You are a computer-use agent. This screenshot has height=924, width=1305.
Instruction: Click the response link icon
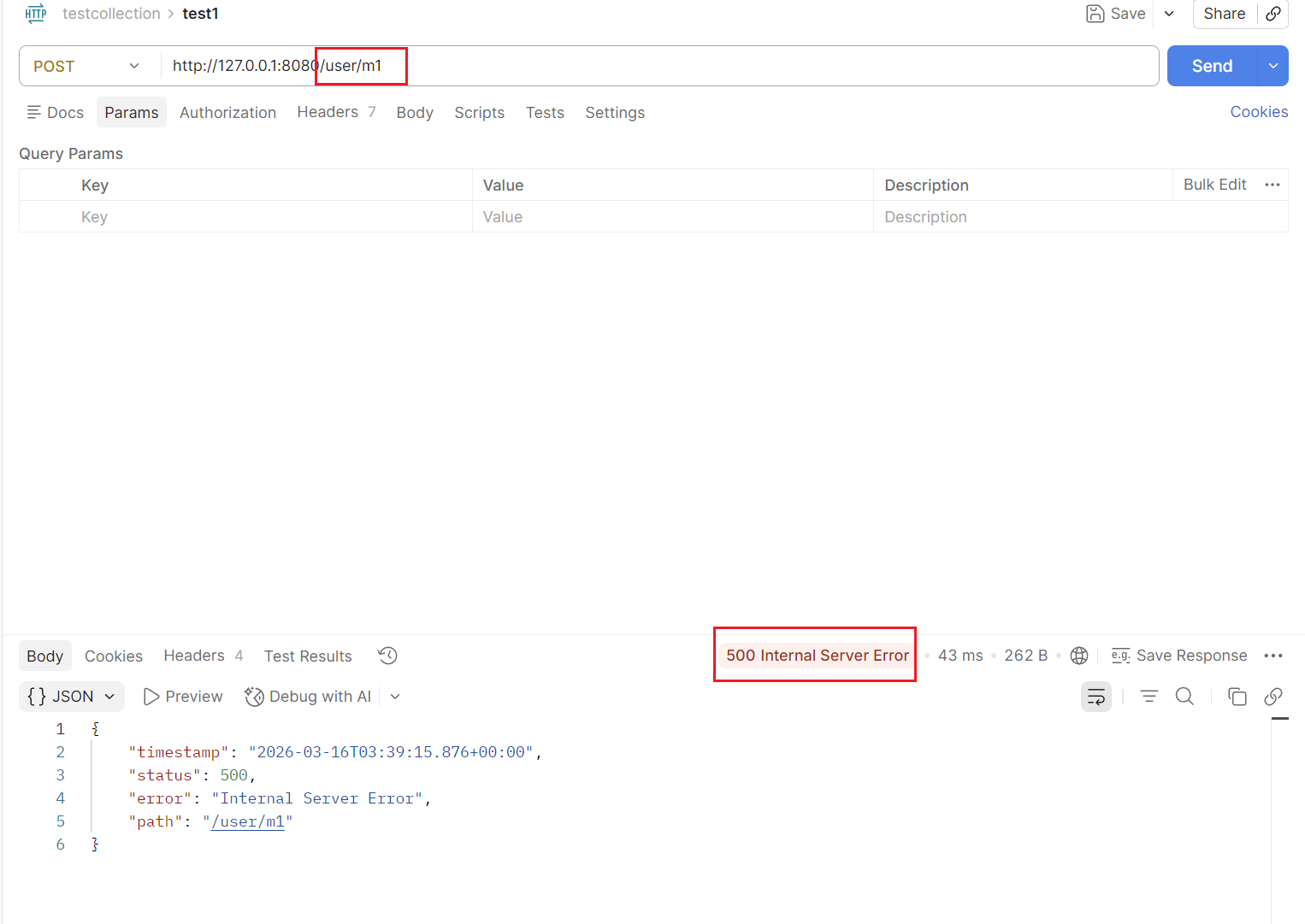[1273, 697]
